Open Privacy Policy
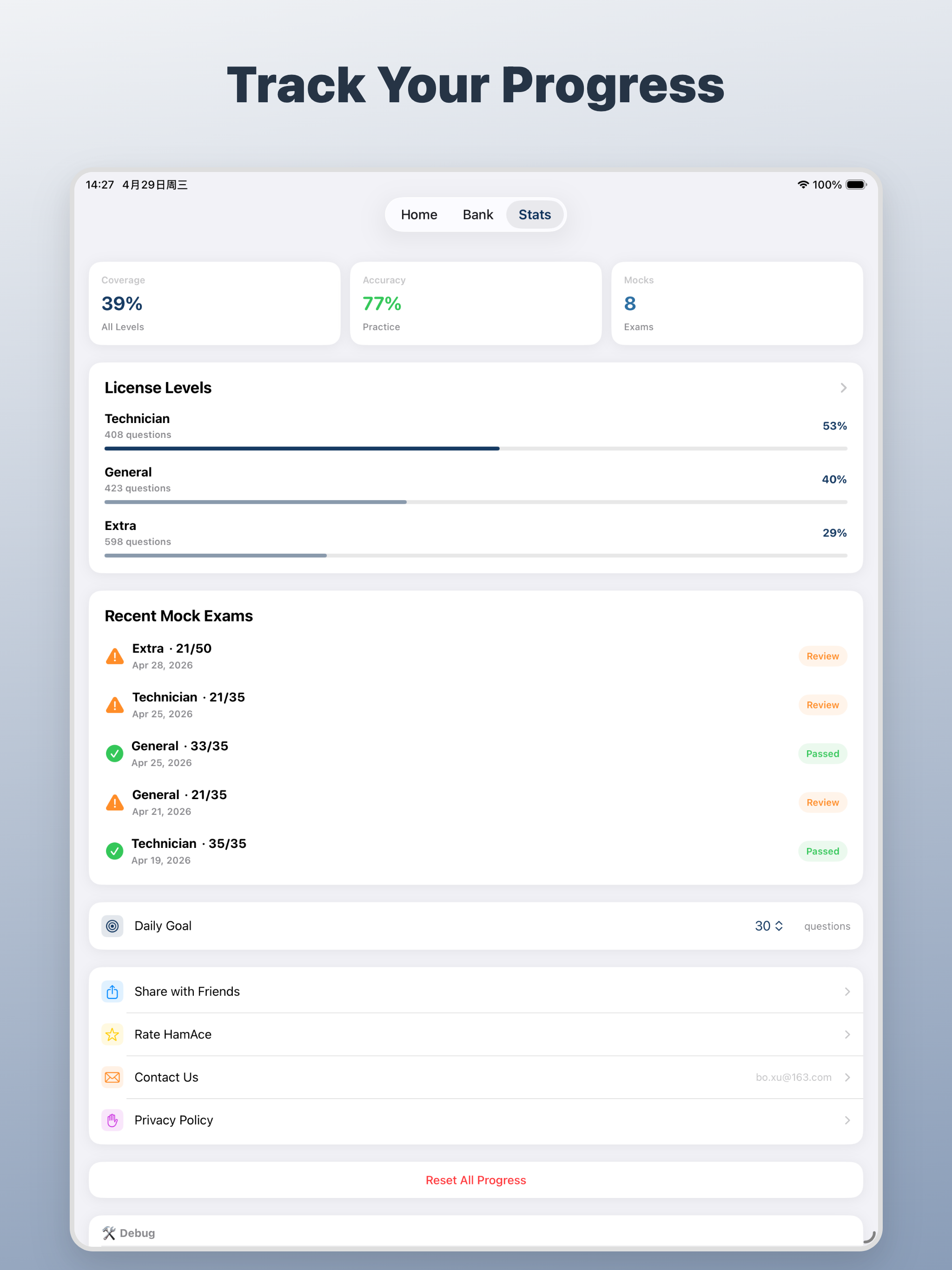Screen dimensions: 952x1270 [x=476, y=1120]
